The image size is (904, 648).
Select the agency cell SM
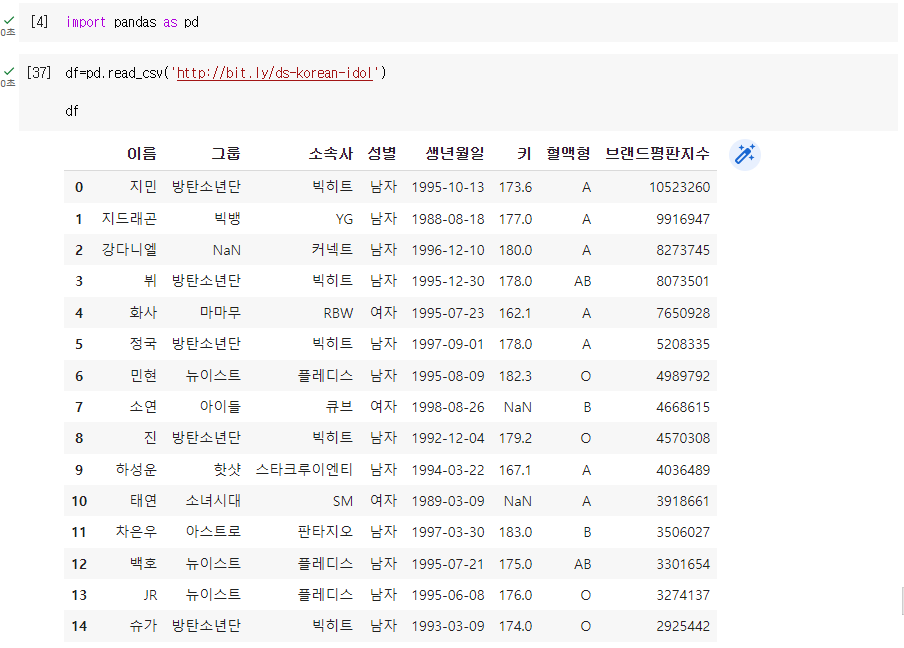click(x=342, y=501)
